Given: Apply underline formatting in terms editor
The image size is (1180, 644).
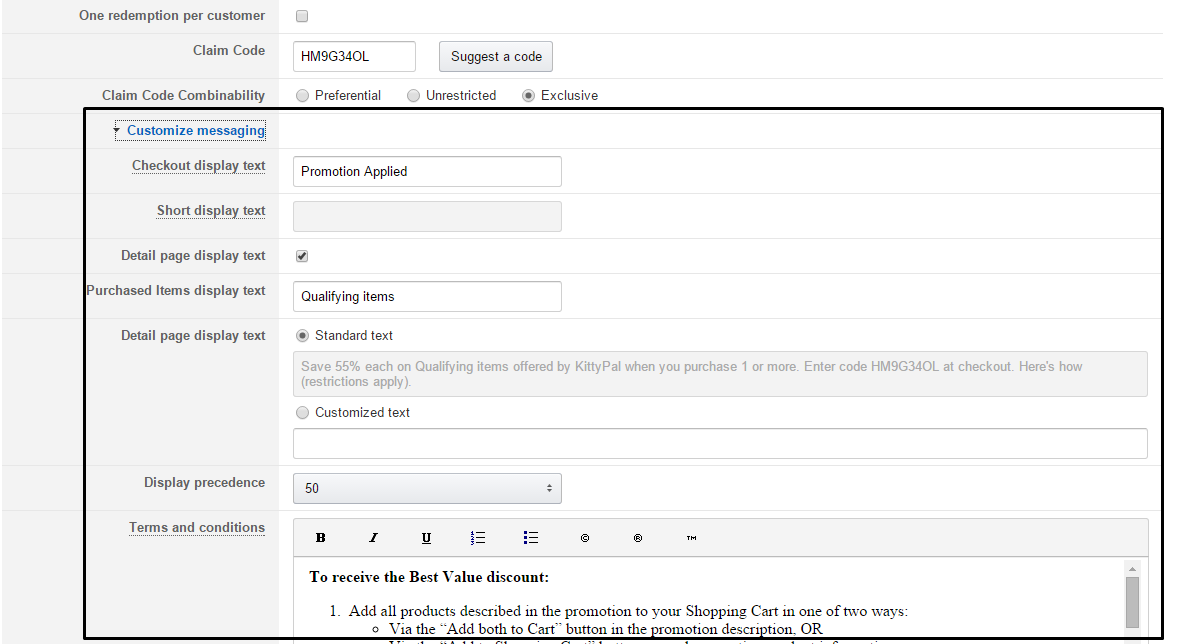Looking at the screenshot, I should pyautogui.click(x=426, y=538).
